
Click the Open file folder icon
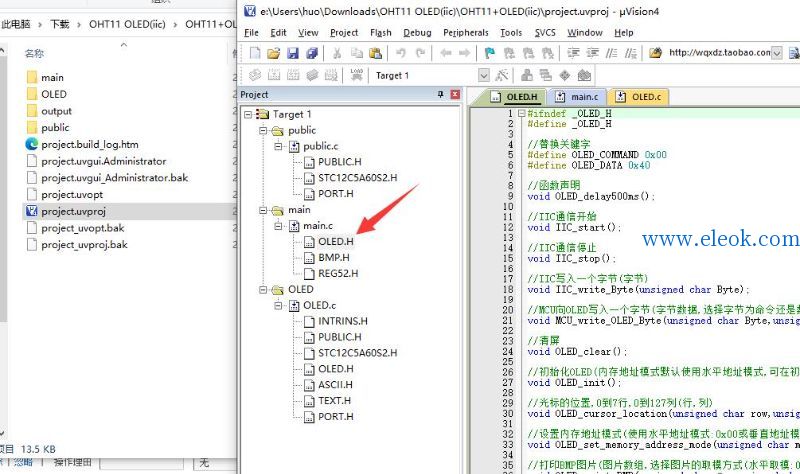click(x=273, y=53)
